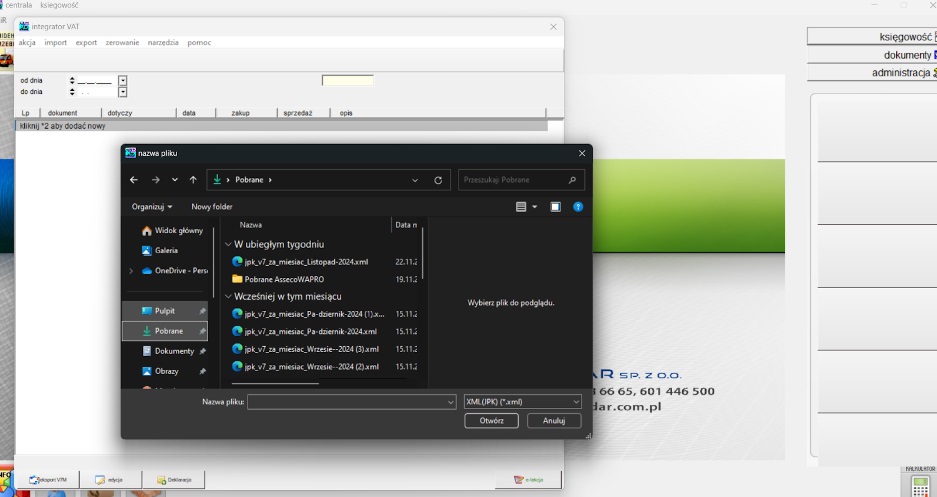Screen dimensions: 937x497
Task: Click the Eksport VTM button
Action: 48,480
